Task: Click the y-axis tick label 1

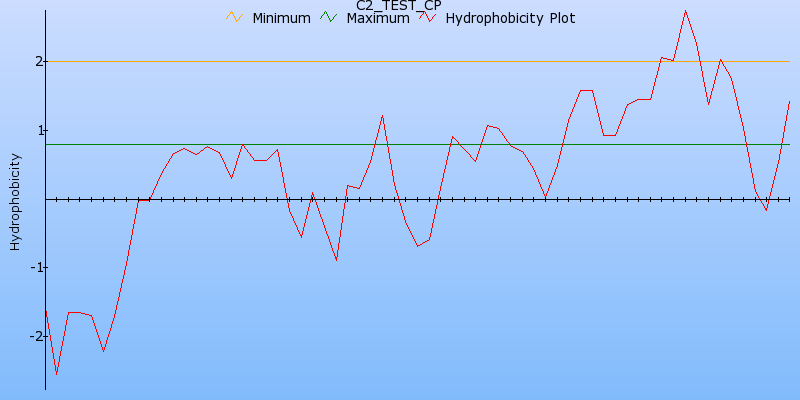Action: click(x=39, y=130)
